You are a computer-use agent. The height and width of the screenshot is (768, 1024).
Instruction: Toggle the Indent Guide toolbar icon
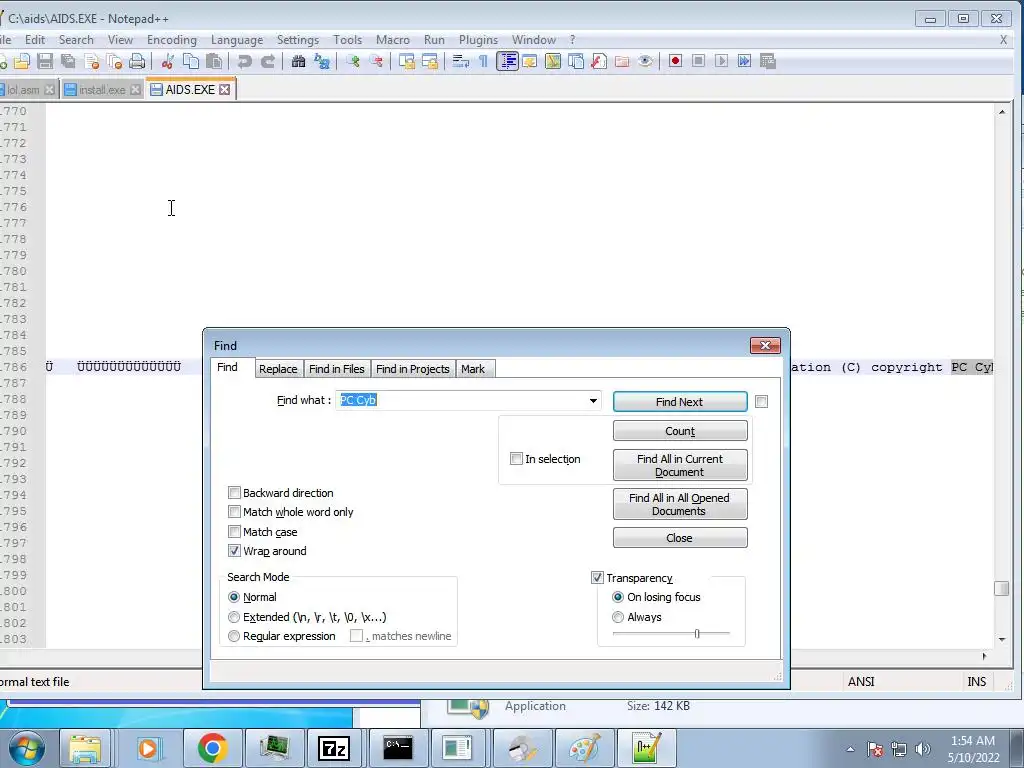[507, 61]
